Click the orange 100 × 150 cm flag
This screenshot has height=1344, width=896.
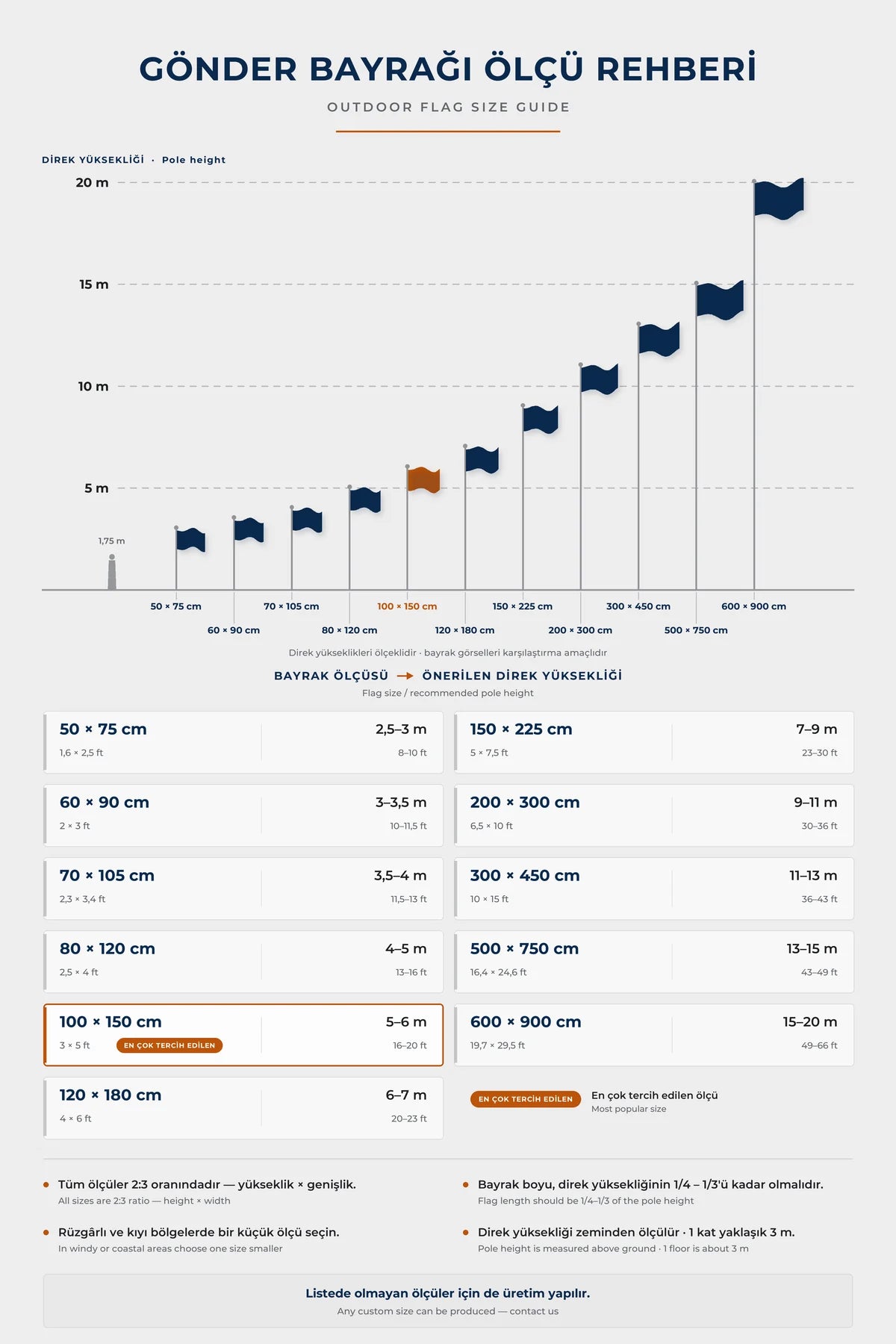[424, 480]
